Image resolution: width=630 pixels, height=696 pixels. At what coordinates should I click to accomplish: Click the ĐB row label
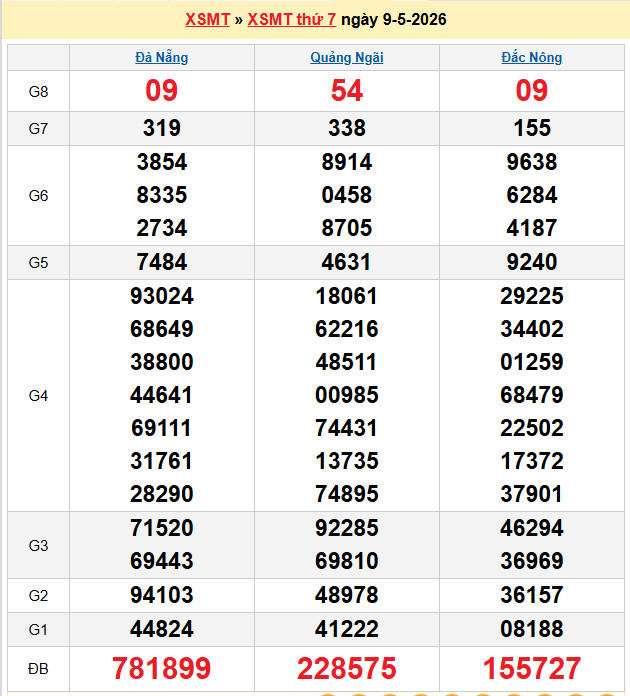(38, 669)
